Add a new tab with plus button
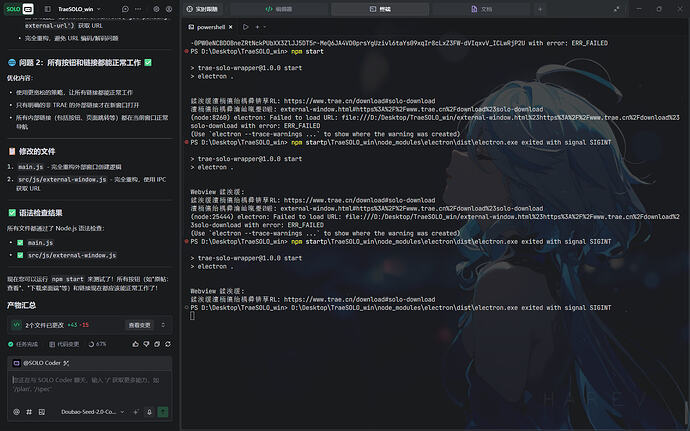 (x=540, y=9)
